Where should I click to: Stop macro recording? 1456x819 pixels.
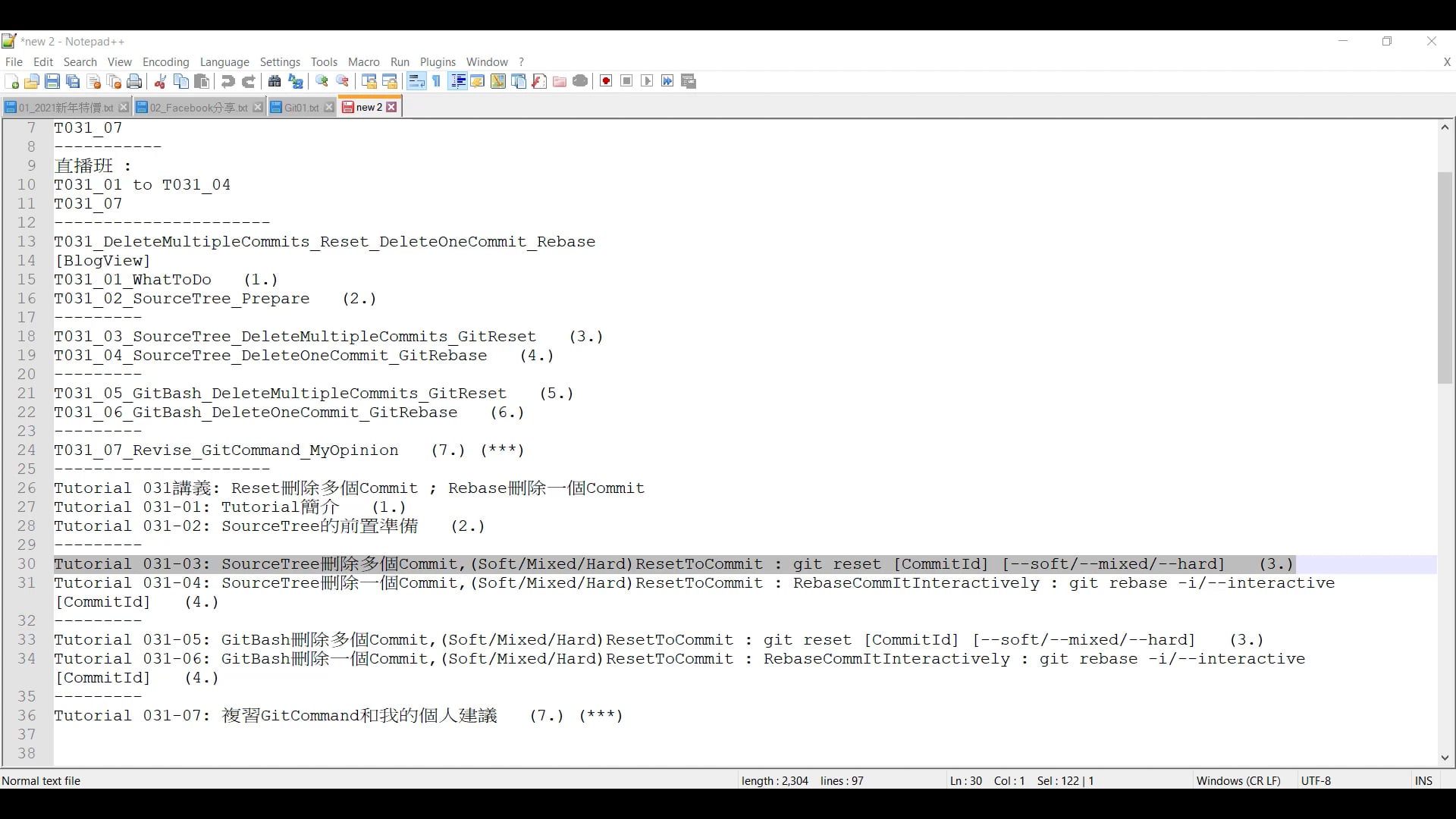[x=626, y=81]
